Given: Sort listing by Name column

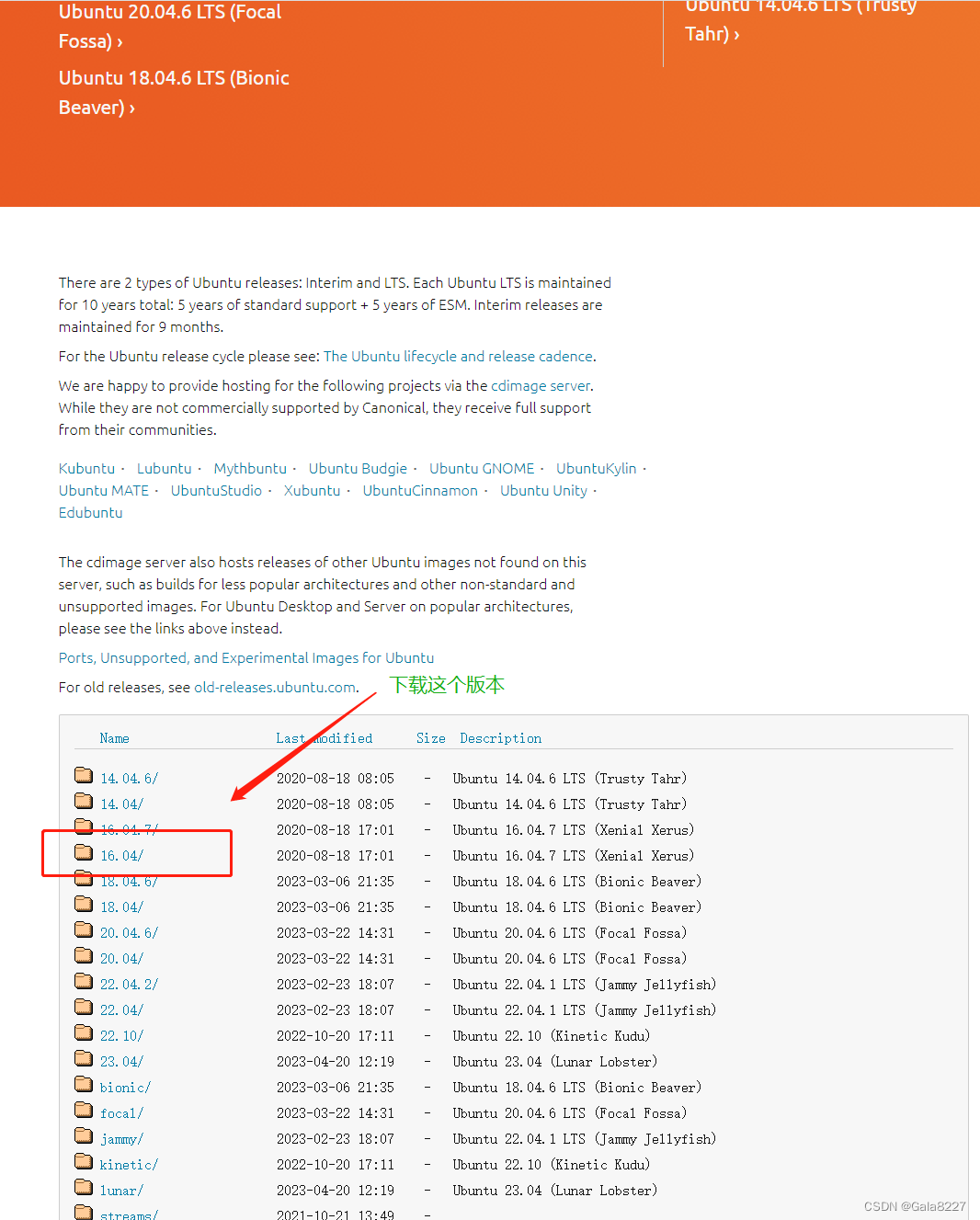Looking at the screenshot, I should click(x=114, y=738).
